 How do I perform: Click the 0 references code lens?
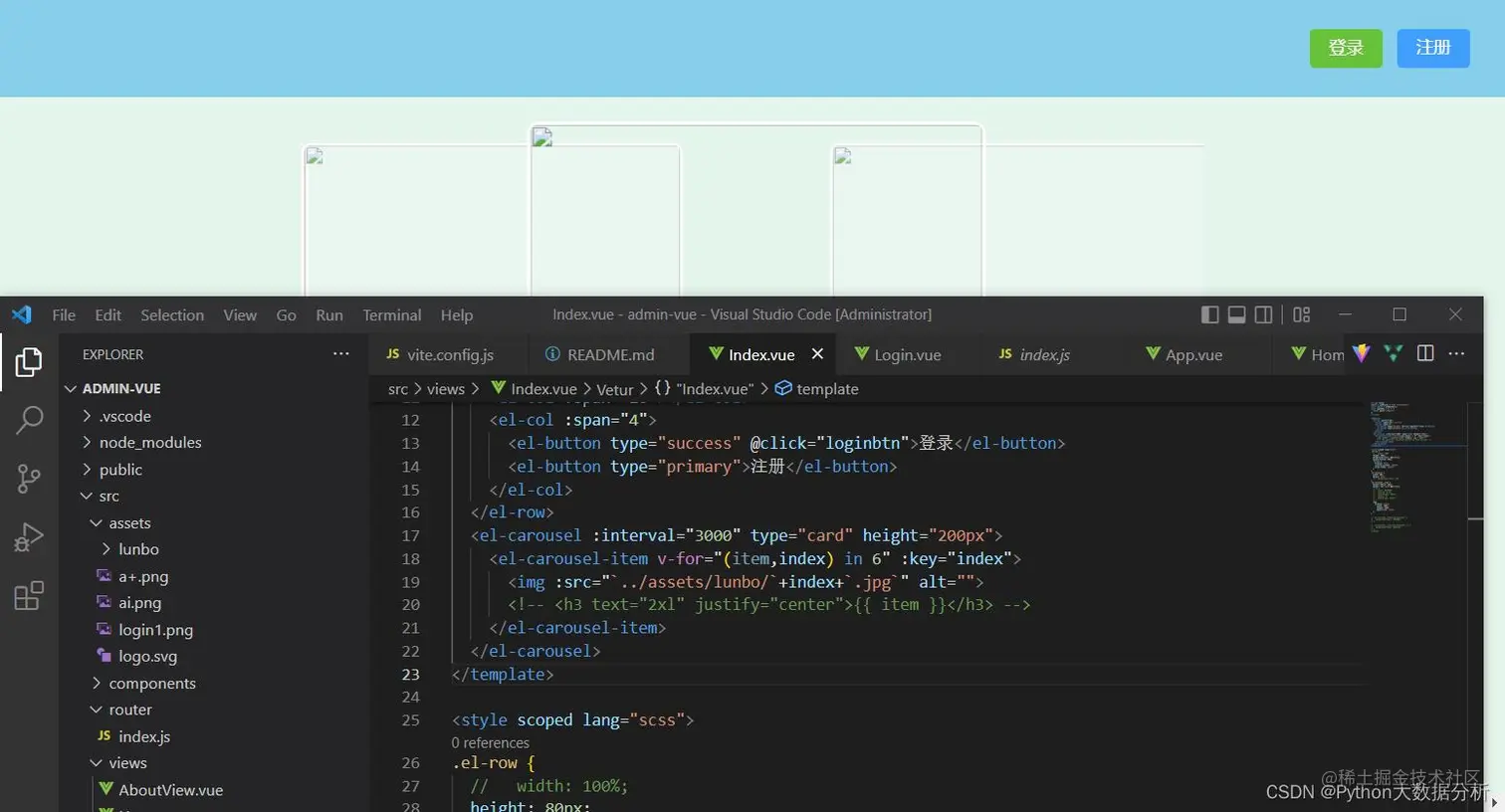point(490,742)
